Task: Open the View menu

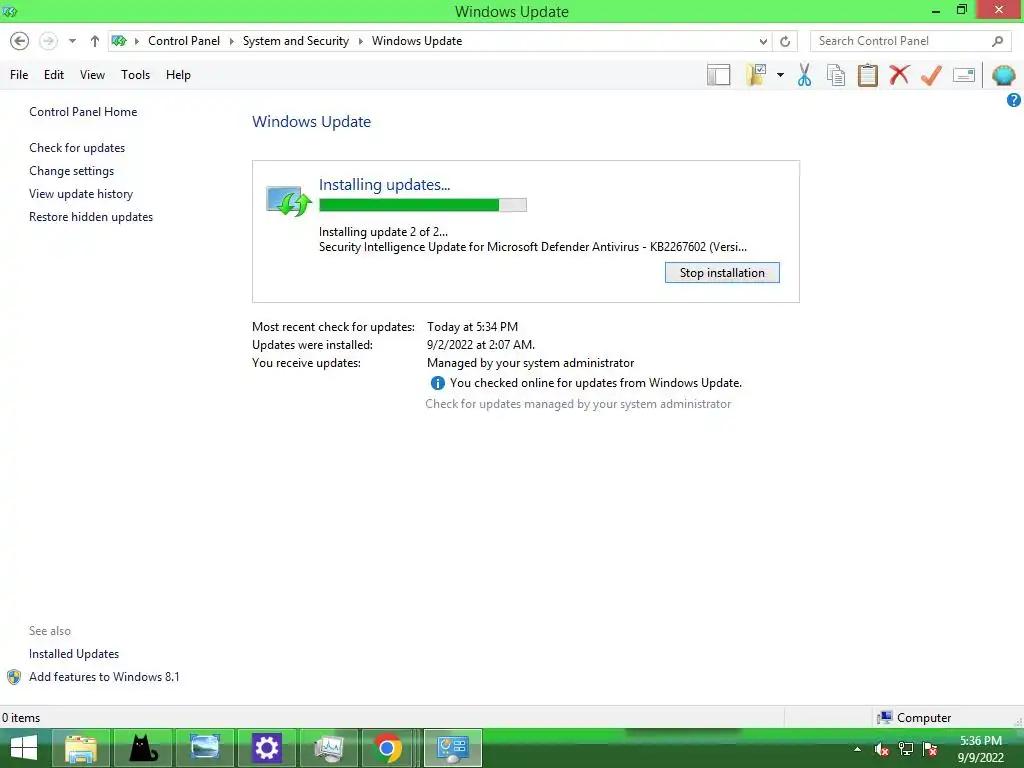Action: [92, 75]
